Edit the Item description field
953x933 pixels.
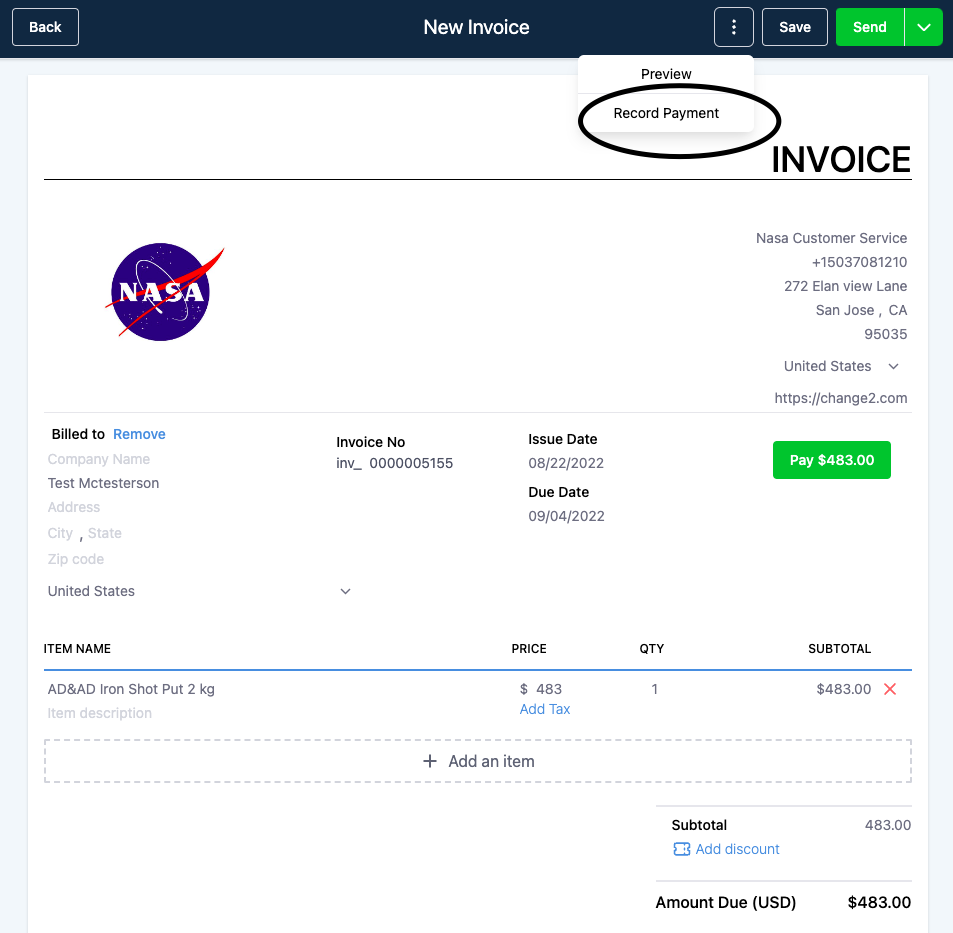pyautogui.click(x=100, y=713)
